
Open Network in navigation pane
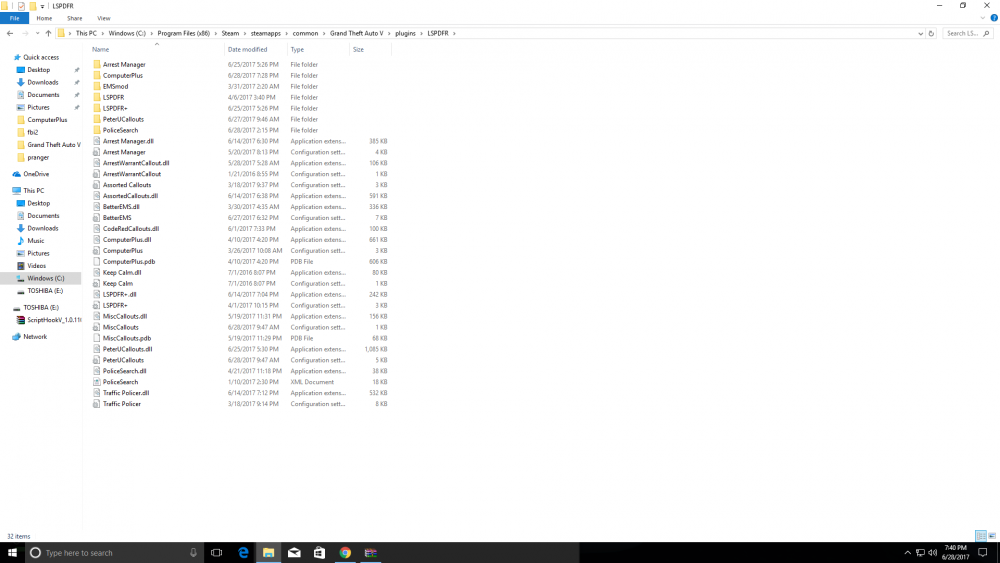click(x=35, y=337)
